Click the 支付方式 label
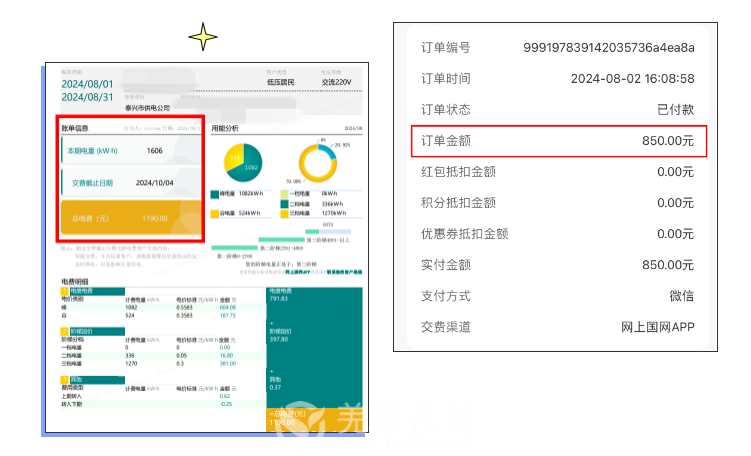 (446, 296)
